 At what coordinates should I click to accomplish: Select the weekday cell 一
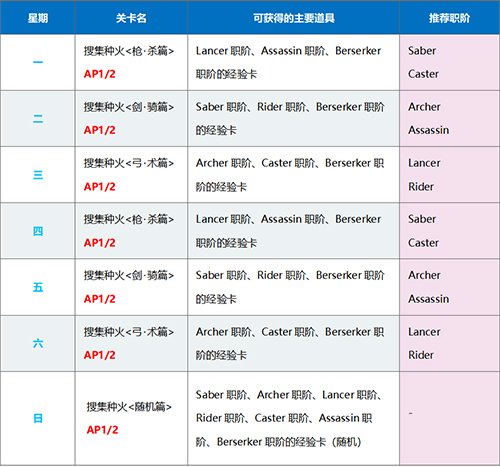(38, 62)
